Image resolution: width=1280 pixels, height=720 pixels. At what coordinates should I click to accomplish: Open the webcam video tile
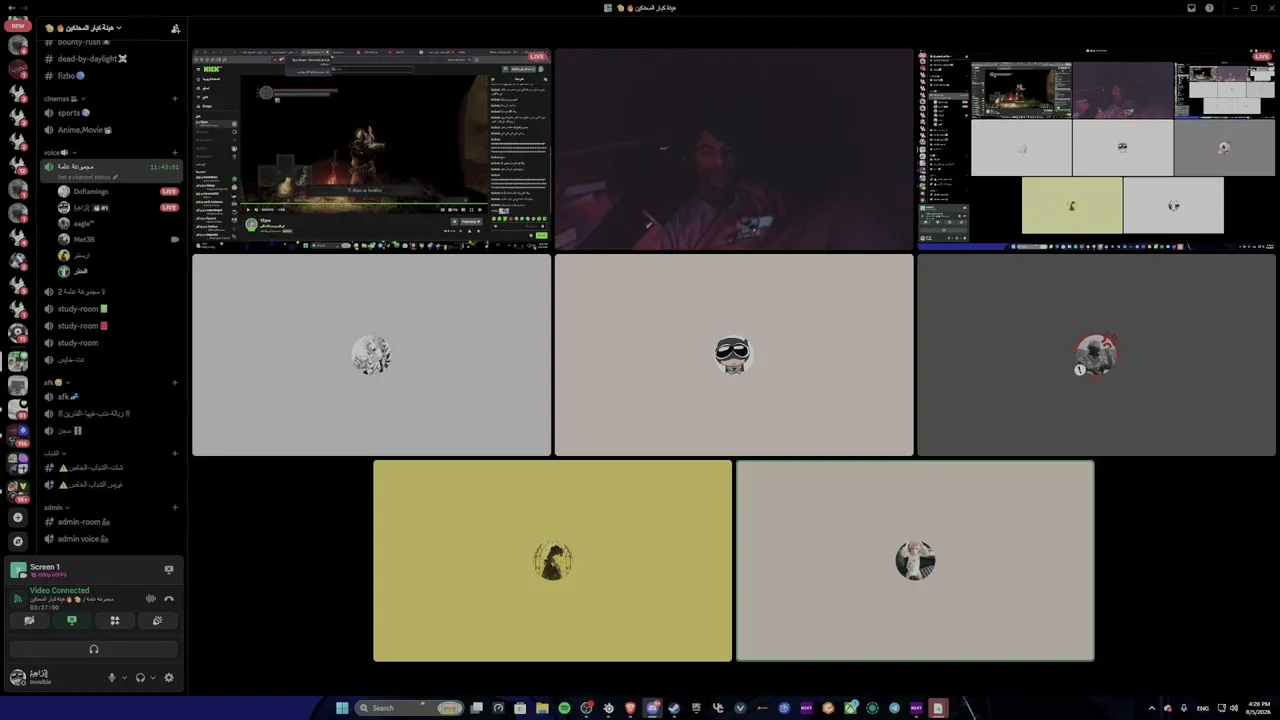734,149
